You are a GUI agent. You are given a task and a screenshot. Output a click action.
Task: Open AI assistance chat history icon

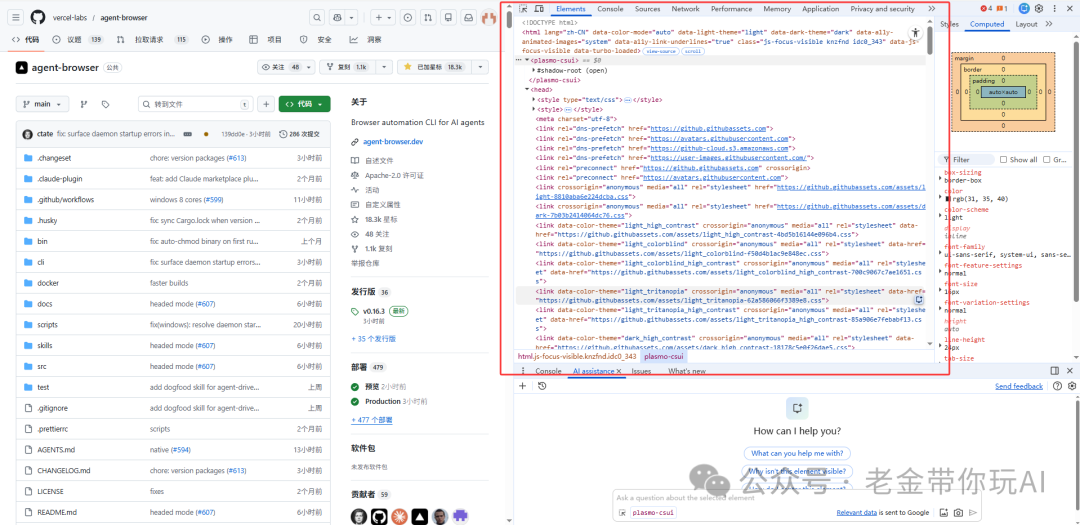click(x=540, y=386)
